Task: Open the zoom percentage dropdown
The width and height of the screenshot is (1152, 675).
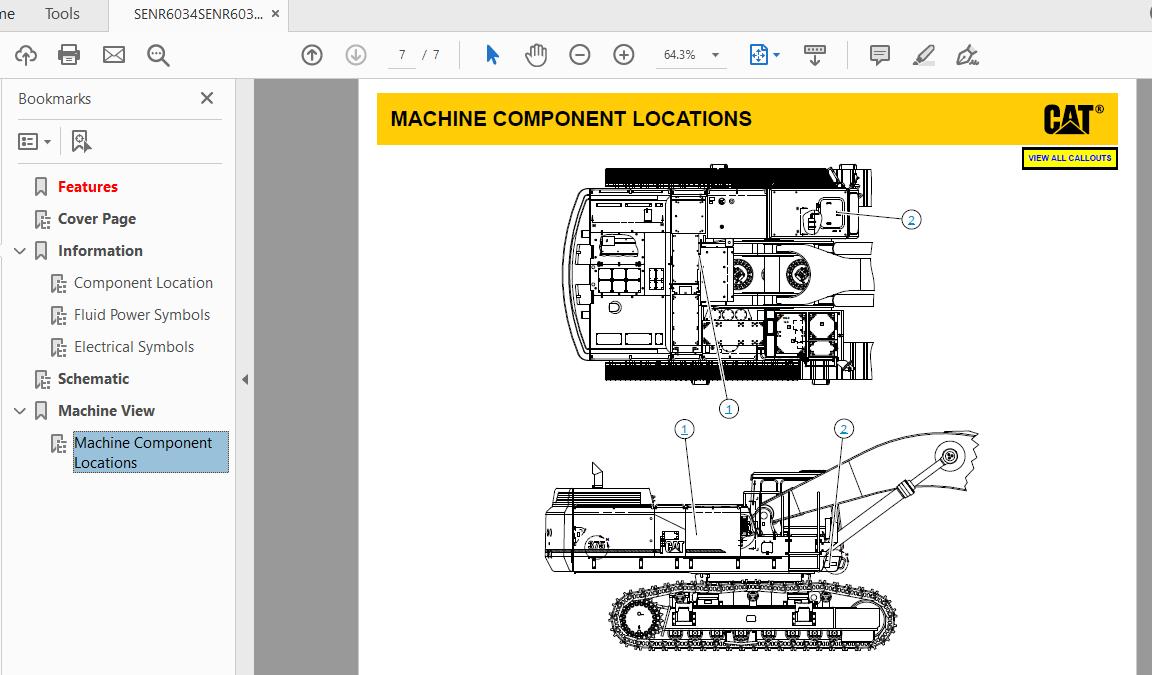Action: point(714,55)
